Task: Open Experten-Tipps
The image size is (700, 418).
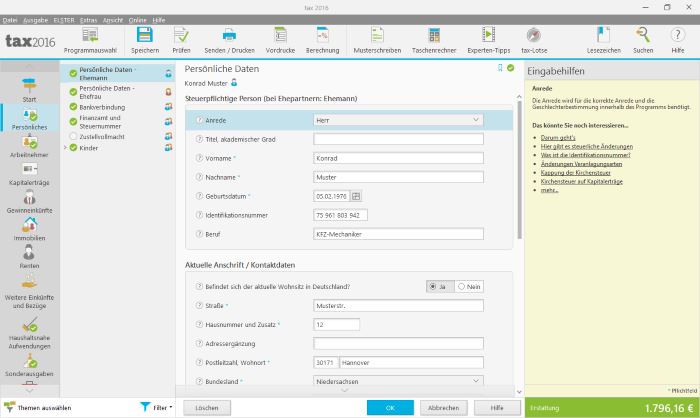Action: click(x=488, y=40)
